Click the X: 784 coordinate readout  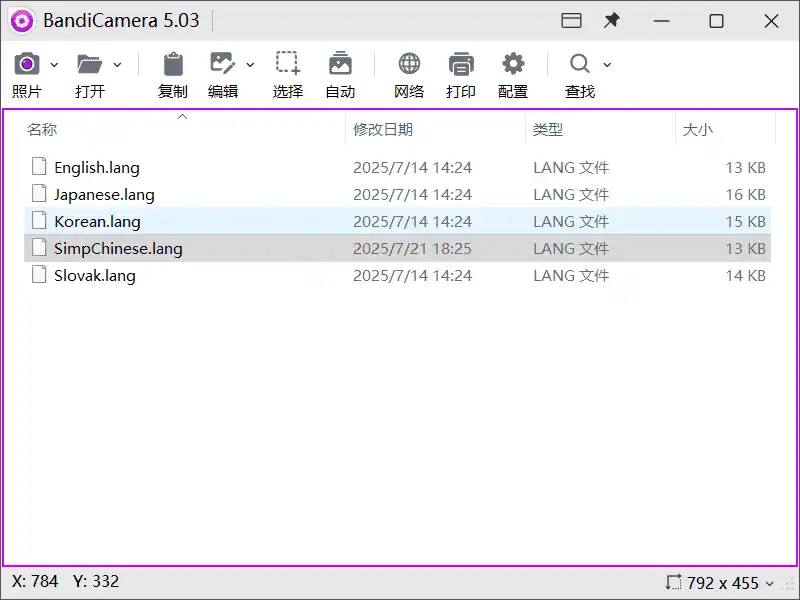(x=35, y=581)
